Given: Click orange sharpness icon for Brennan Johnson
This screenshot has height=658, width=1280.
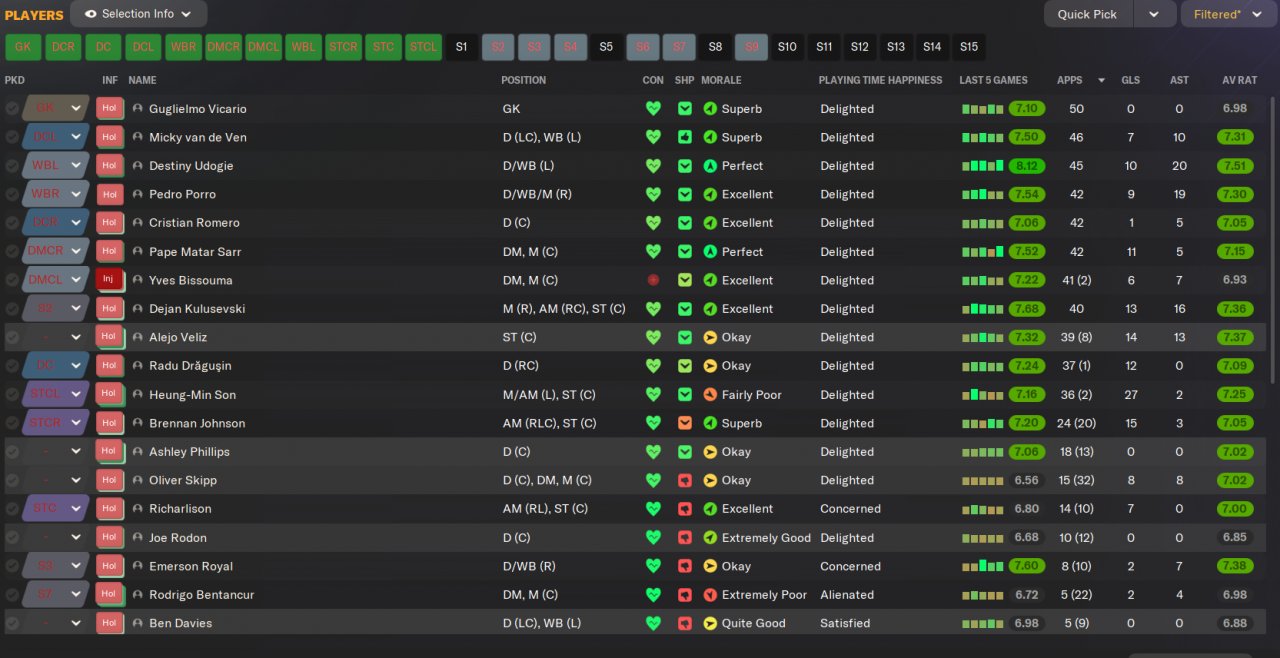Looking at the screenshot, I should (x=684, y=423).
